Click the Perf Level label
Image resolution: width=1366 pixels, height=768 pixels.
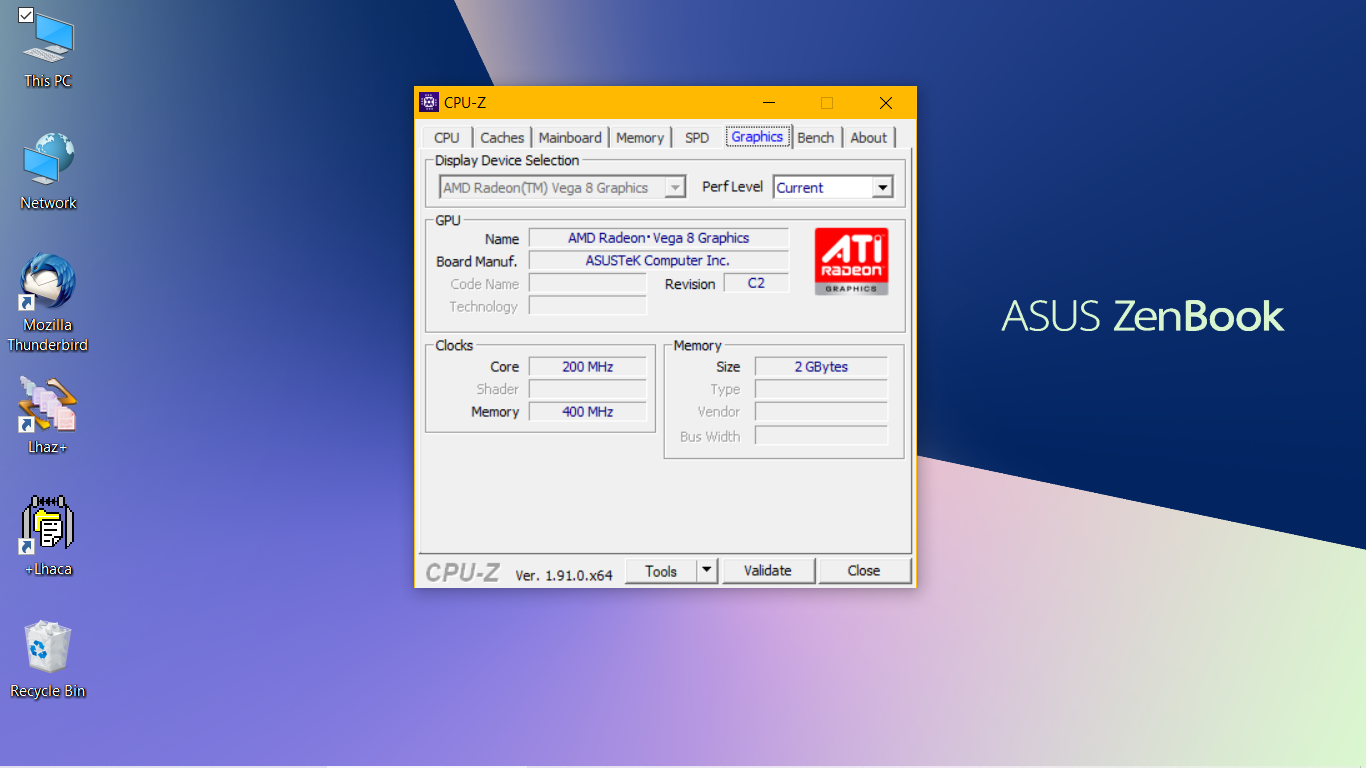pyautogui.click(x=732, y=187)
